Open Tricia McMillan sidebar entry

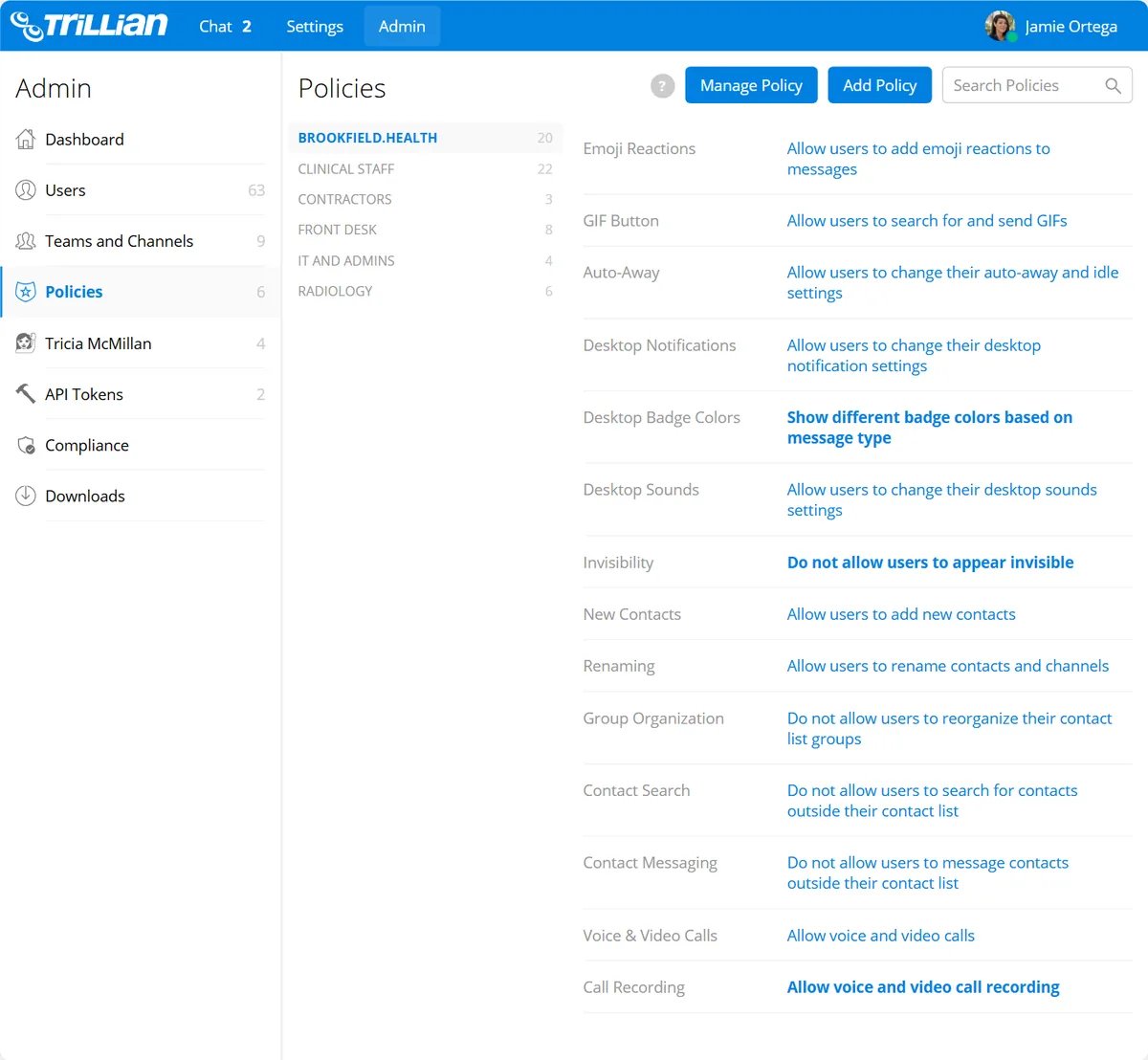(x=141, y=342)
